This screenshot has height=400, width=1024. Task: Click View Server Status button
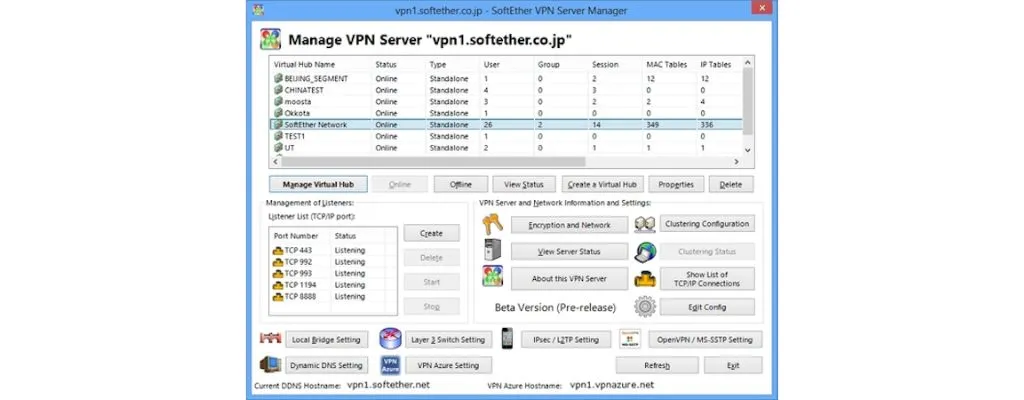coord(569,251)
